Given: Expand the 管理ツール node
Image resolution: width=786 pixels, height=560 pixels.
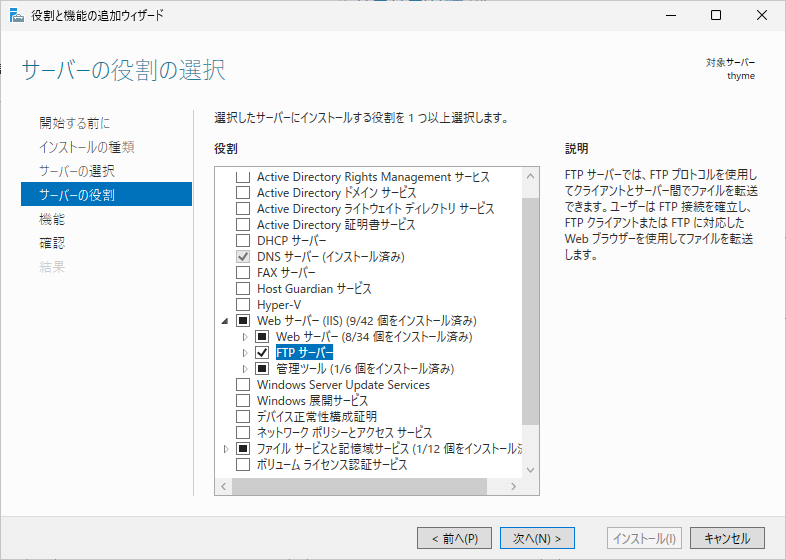Looking at the screenshot, I should (x=245, y=369).
